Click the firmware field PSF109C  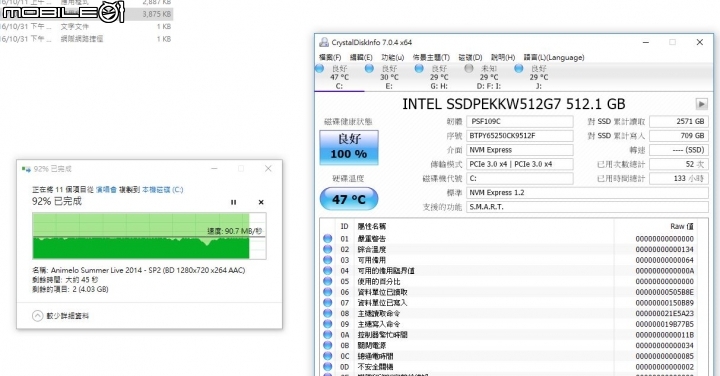(520, 122)
